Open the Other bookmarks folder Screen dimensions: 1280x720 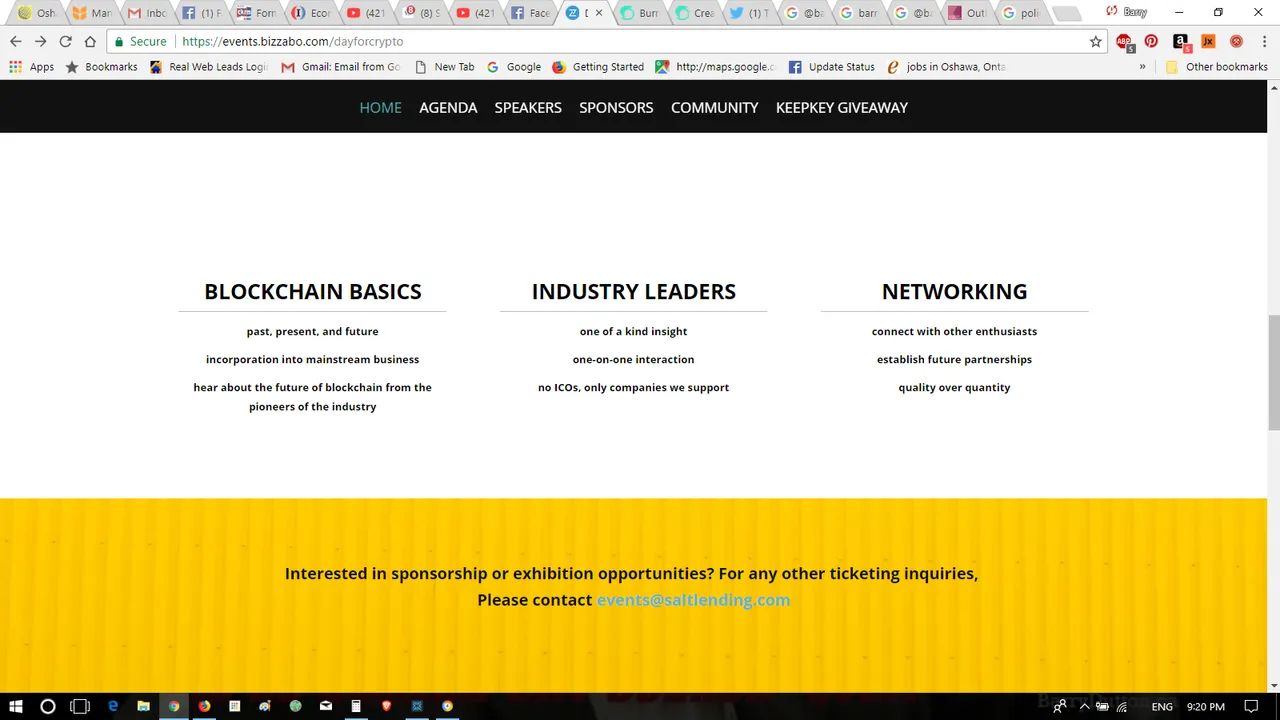(1216, 67)
